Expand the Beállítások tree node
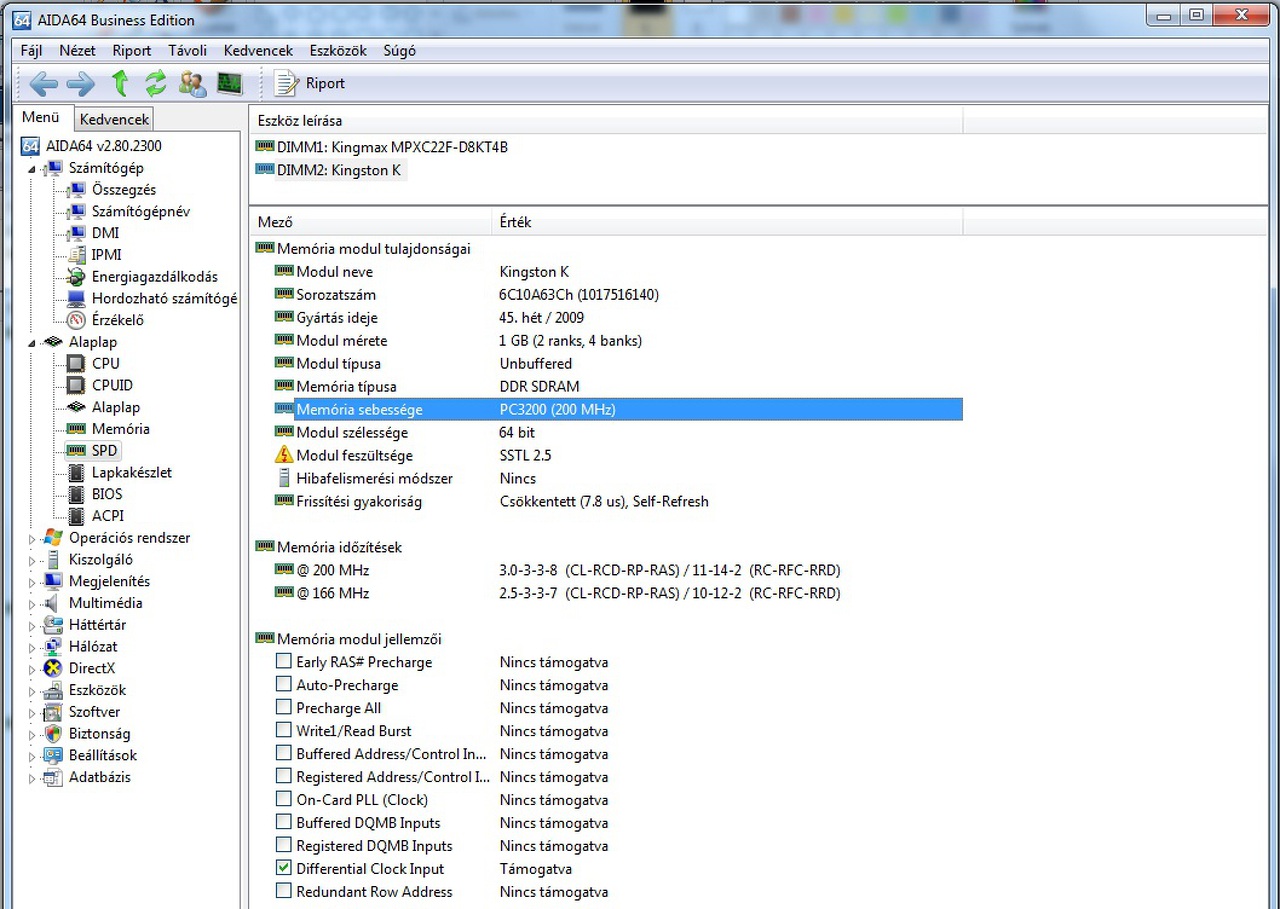 tap(32, 757)
